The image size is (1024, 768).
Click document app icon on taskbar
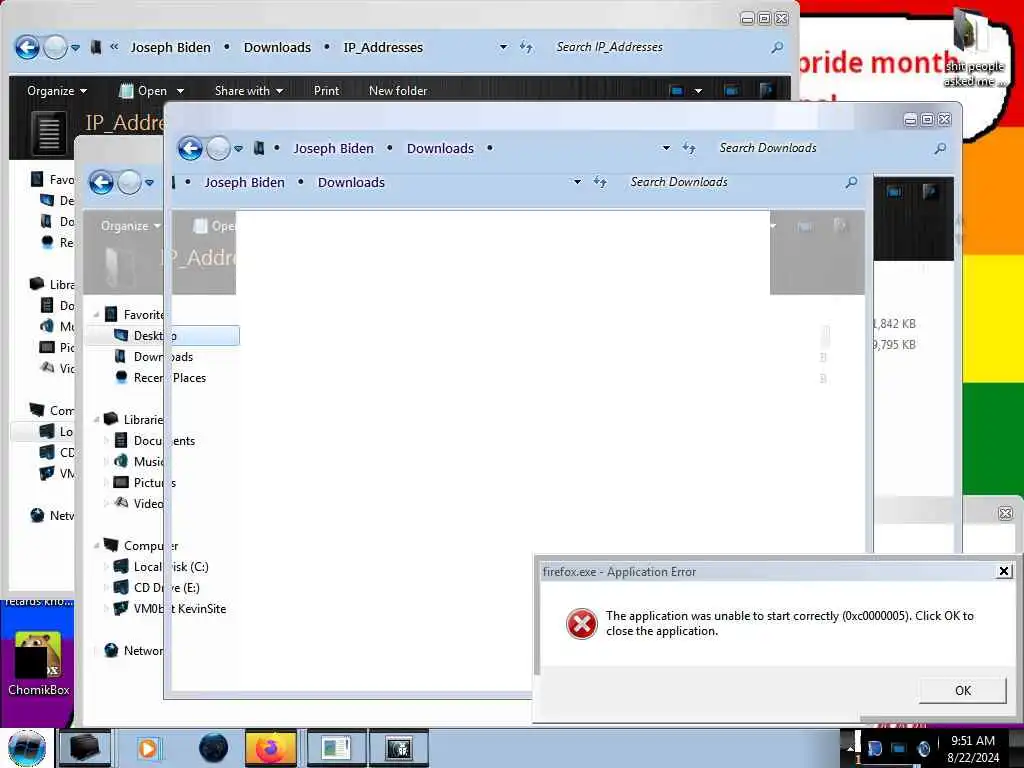pyautogui.click(x=336, y=748)
